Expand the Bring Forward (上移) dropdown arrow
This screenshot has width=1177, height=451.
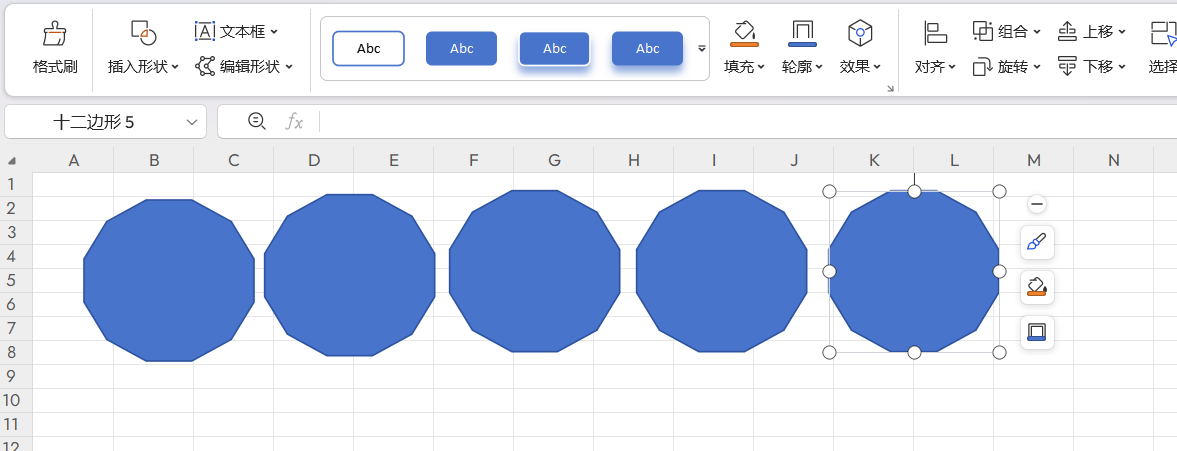(x=1121, y=32)
